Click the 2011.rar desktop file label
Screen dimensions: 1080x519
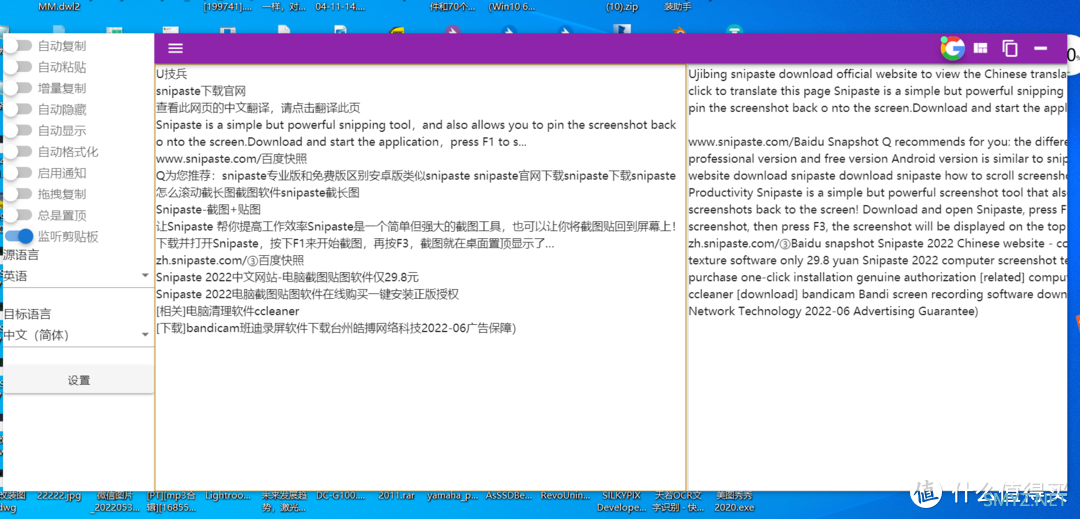click(x=396, y=496)
